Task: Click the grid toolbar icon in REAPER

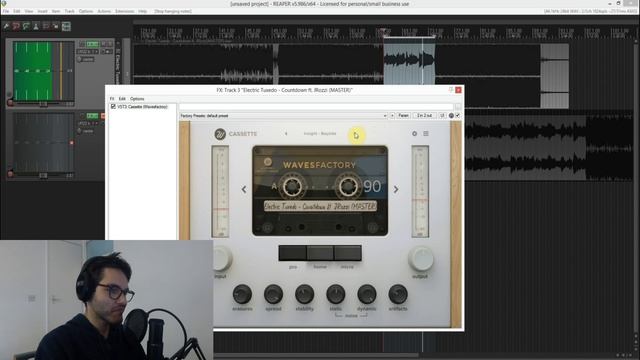Action: [66, 27]
